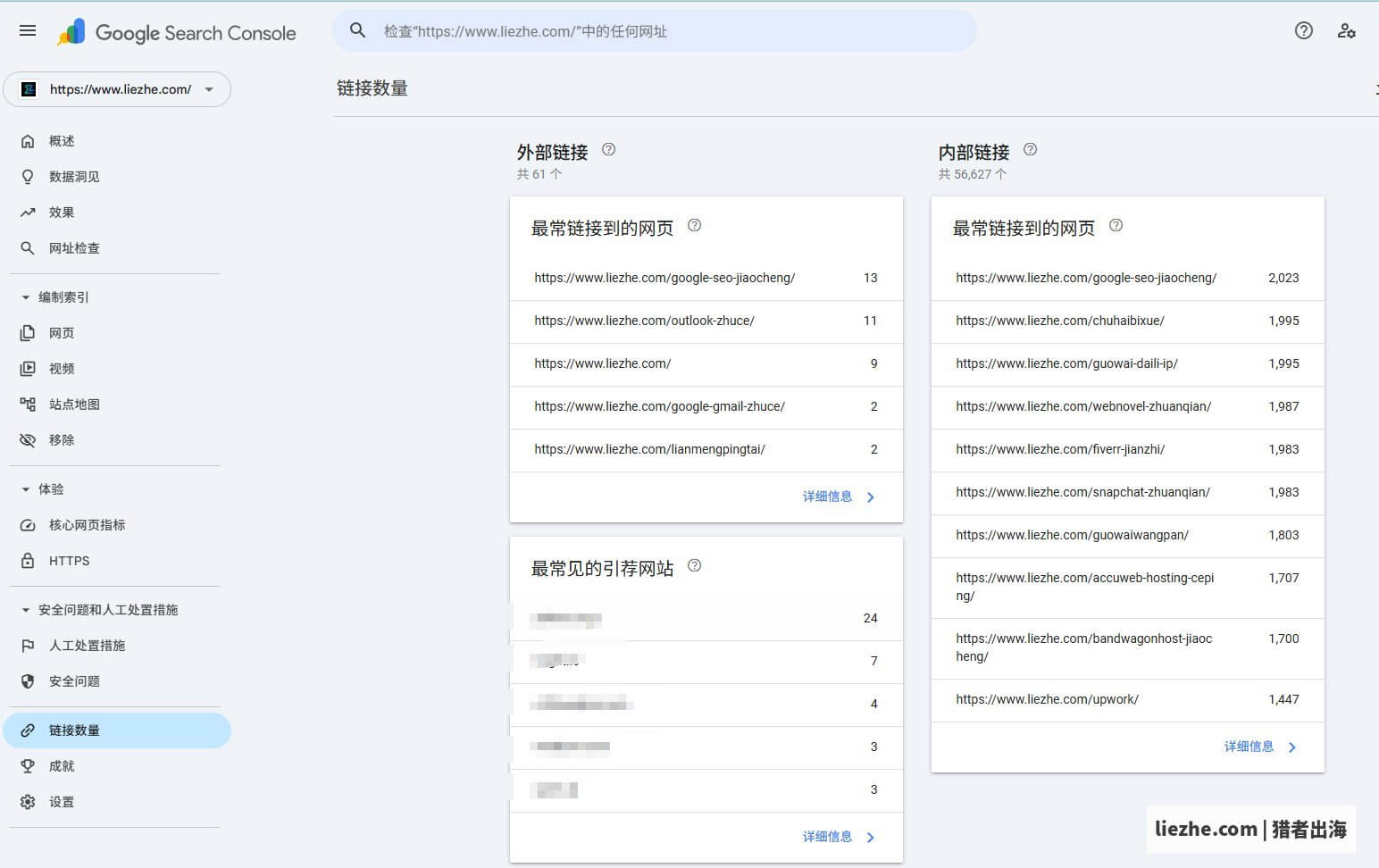1379x868 pixels.
Task: Open 人工处置措施 manual actions
Action: point(117,646)
